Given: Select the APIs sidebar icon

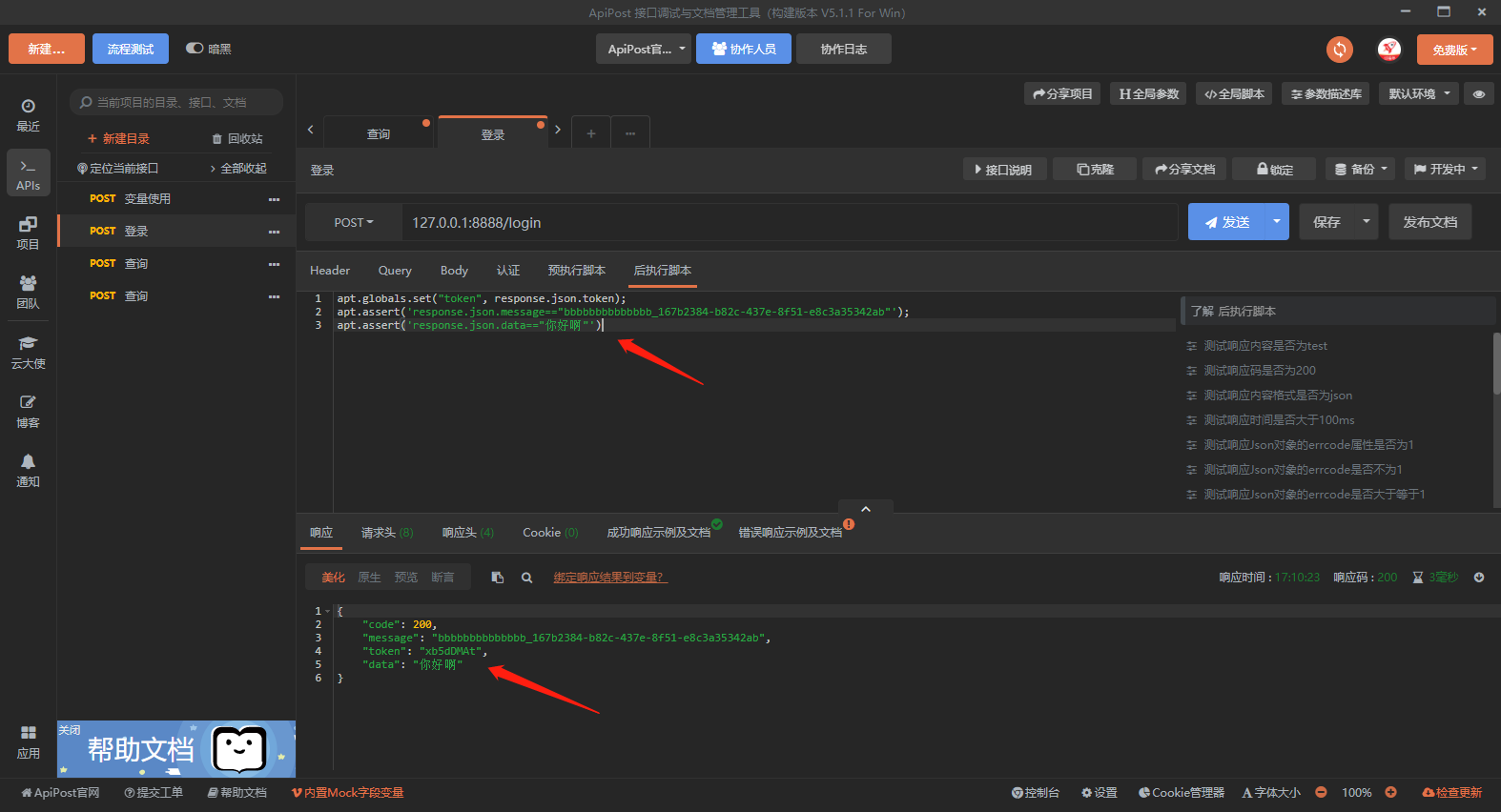Looking at the screenshot, I should coord(29,173).
